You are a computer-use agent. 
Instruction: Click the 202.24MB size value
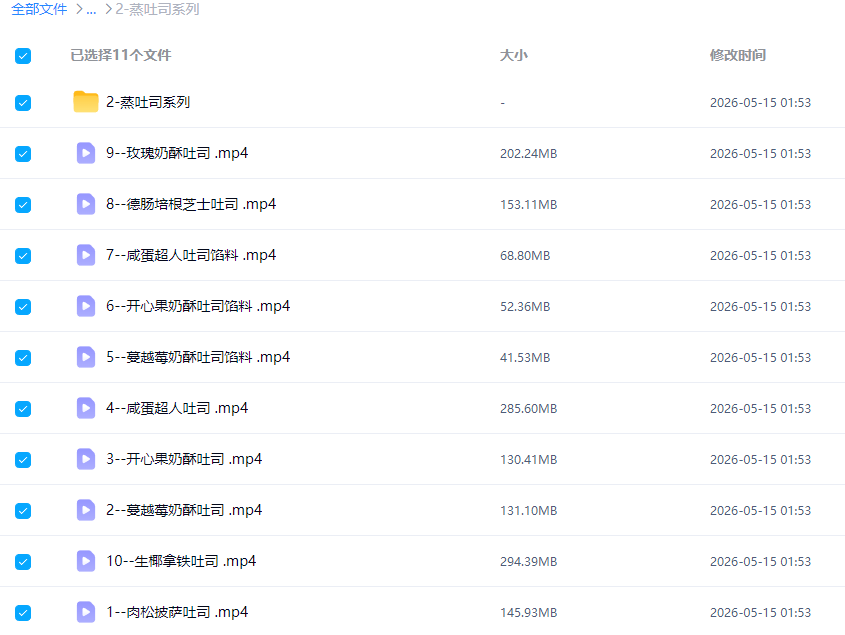coord(529,154)
